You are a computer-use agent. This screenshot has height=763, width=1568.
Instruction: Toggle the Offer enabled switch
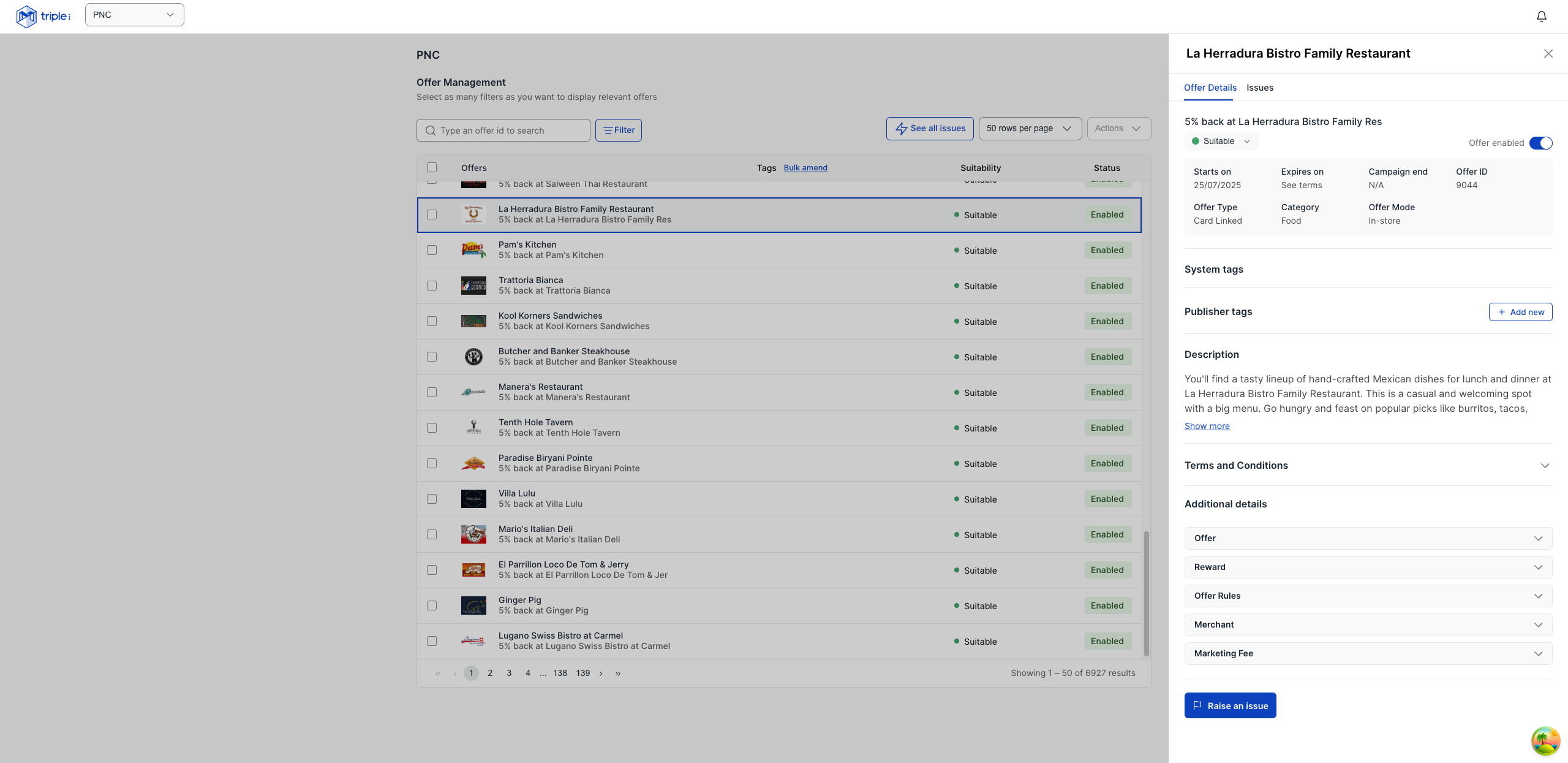coord(1540,143)
